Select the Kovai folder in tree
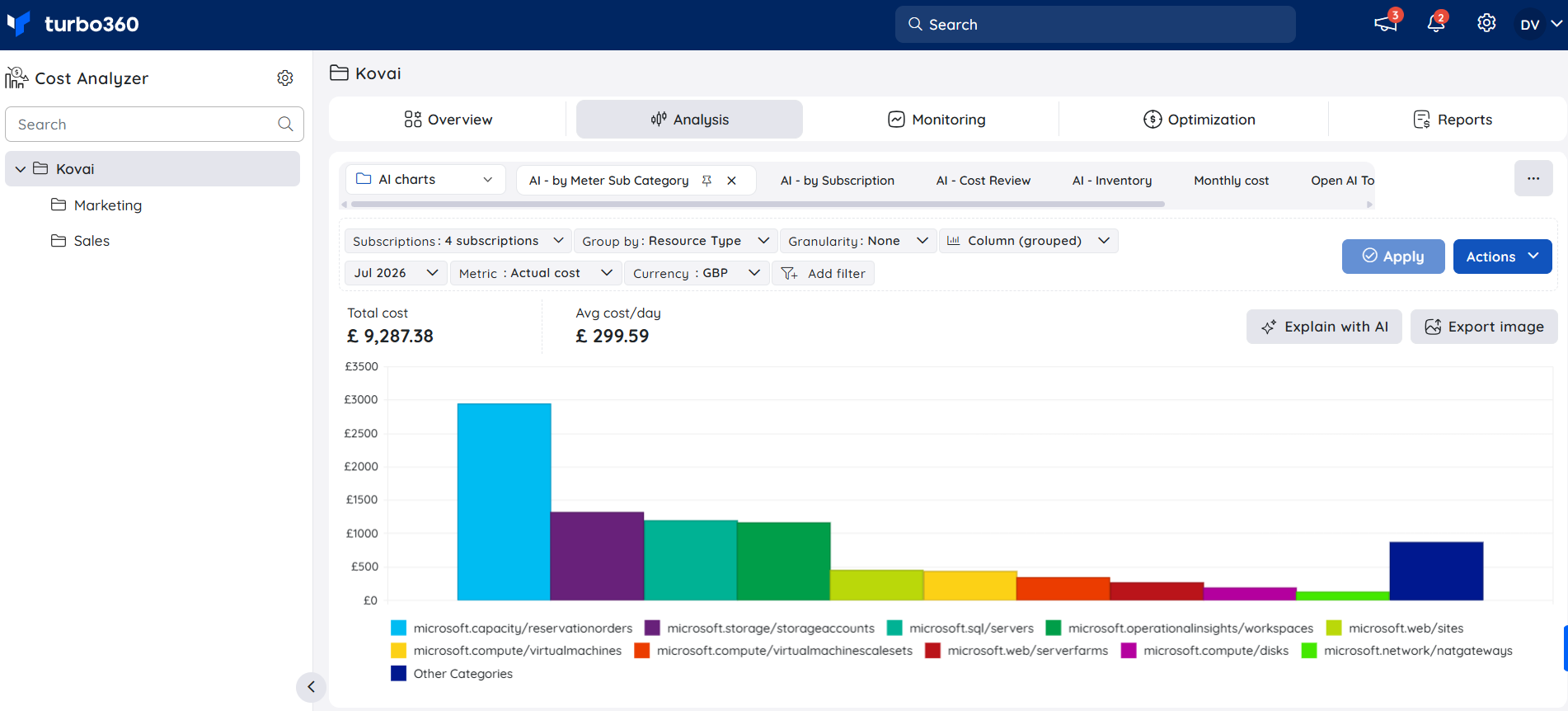 coord(153,168)
